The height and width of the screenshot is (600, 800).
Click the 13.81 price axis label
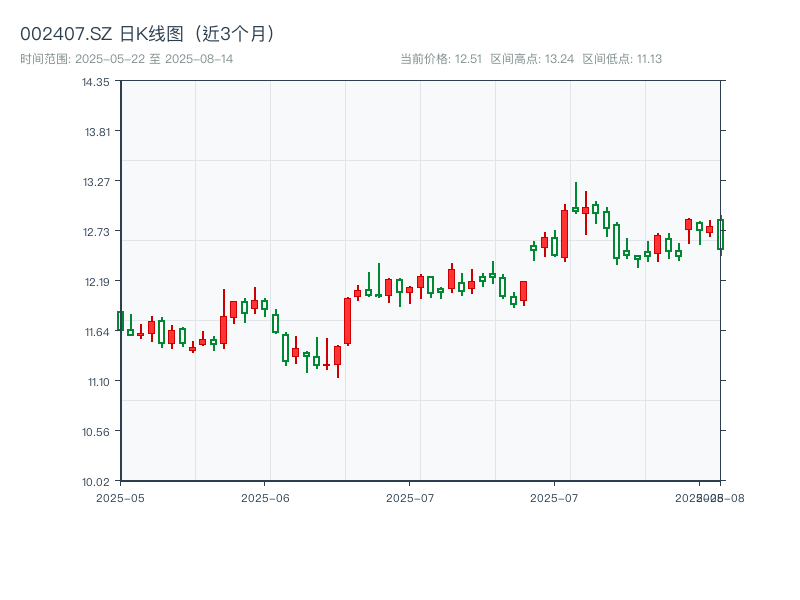coord(96,132)
